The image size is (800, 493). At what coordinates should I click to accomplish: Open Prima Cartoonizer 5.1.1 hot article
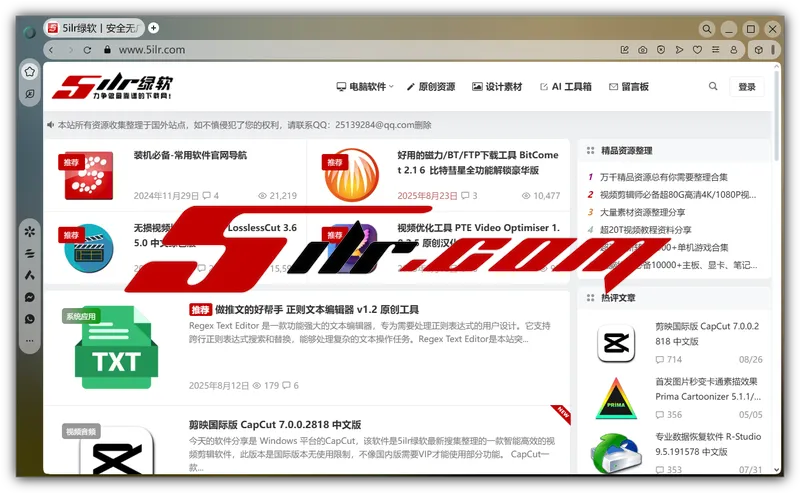pos(708,389)
